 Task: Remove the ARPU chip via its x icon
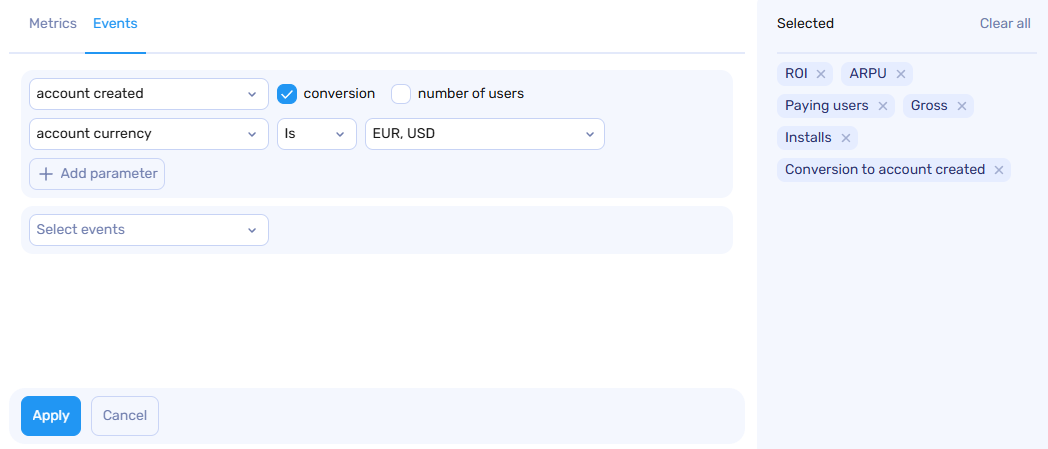point(900,74)
